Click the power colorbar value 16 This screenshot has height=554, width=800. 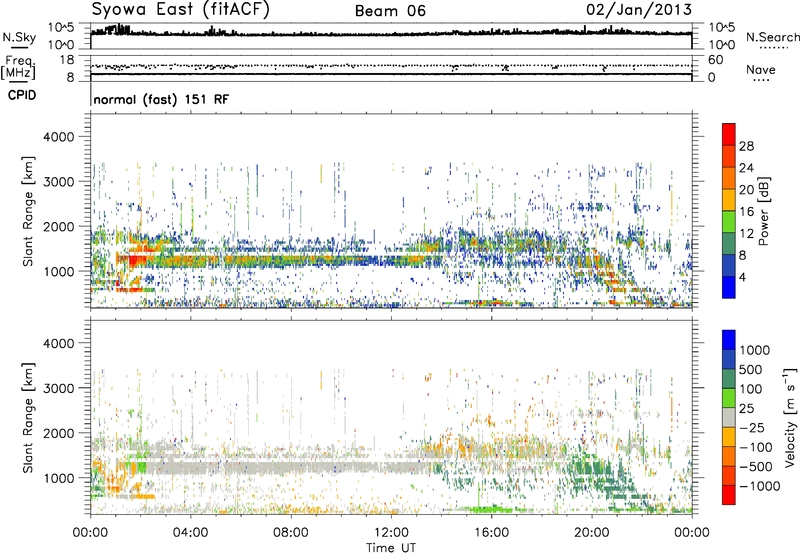coord(746,212)
